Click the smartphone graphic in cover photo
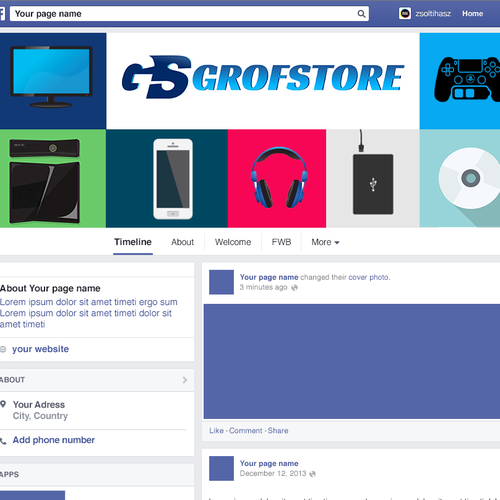Screen dimensions: 500x500 tap(173, 179)
